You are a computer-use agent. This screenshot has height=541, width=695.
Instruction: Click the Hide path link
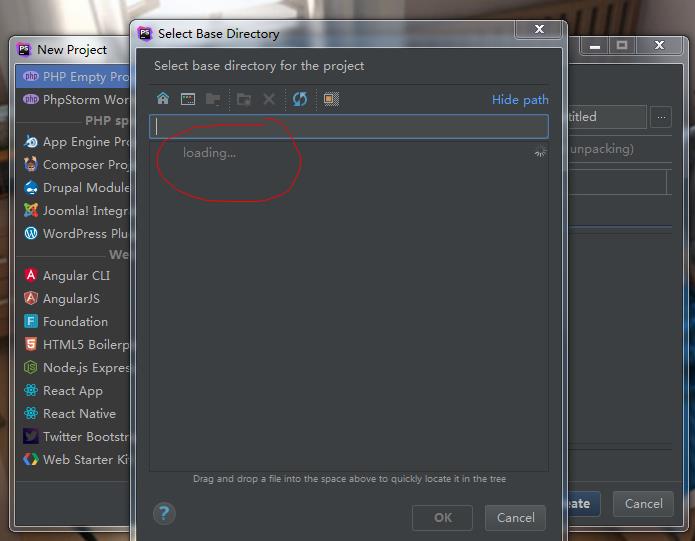click(x=520, y=100)
